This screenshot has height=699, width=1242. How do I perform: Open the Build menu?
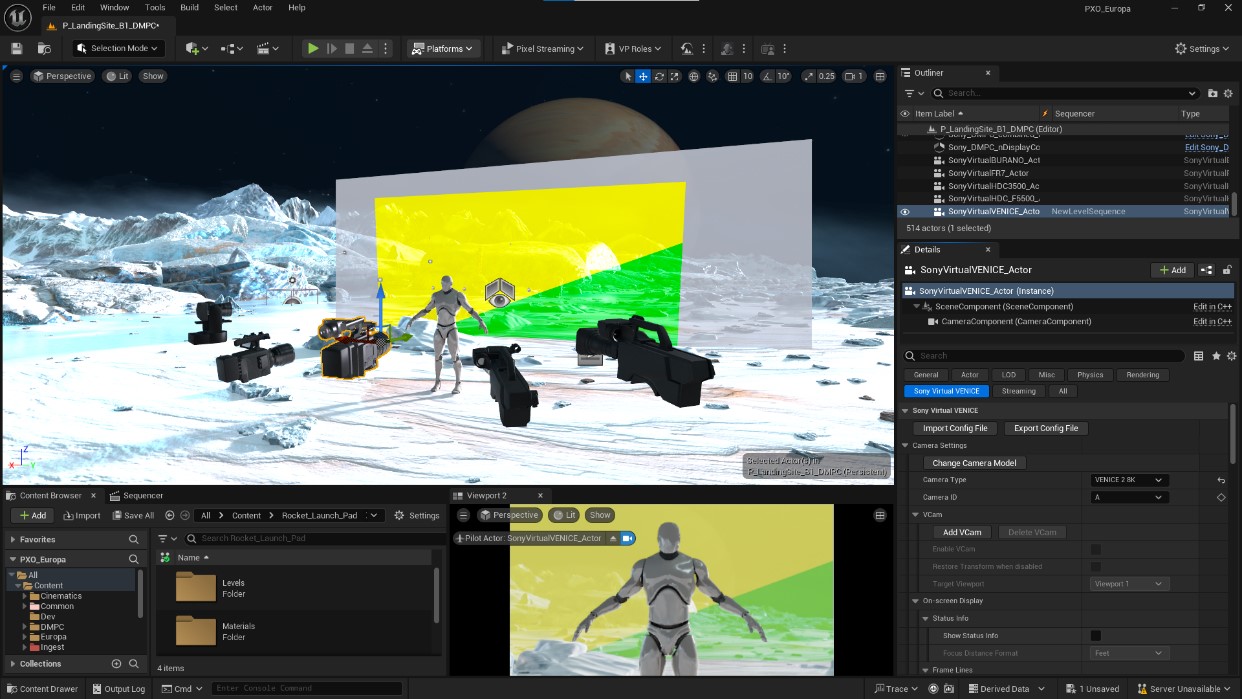click(189, 7)
